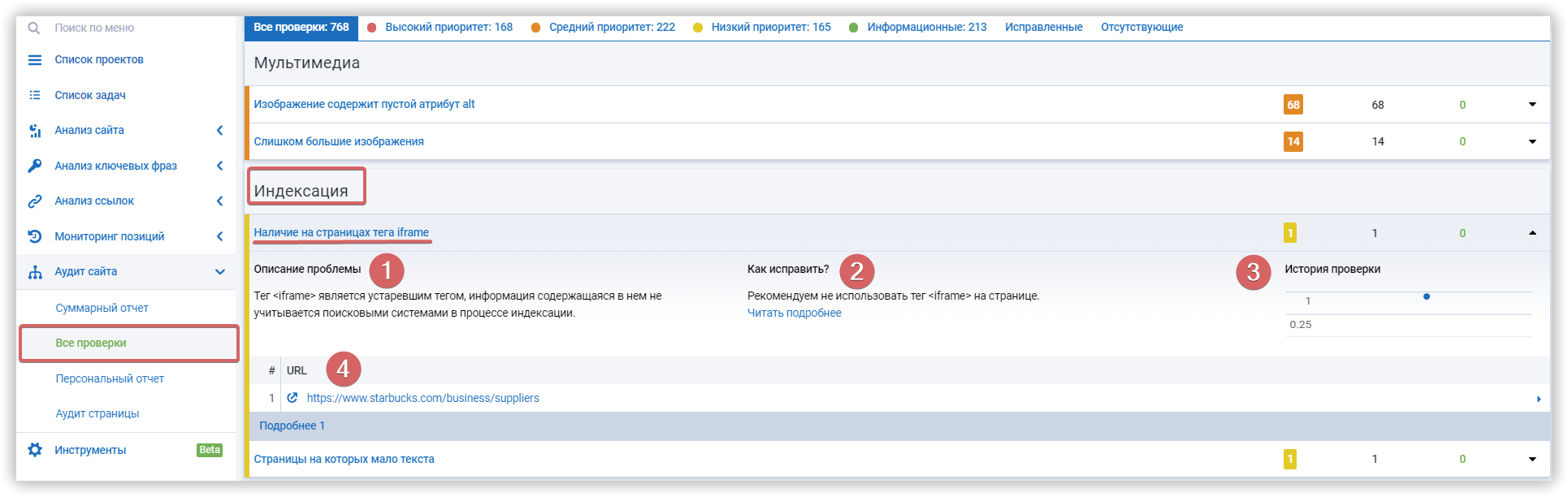This screenshot has width=1568, height=497.
Task: Click Подробнее 1 link
Action: 292,426
